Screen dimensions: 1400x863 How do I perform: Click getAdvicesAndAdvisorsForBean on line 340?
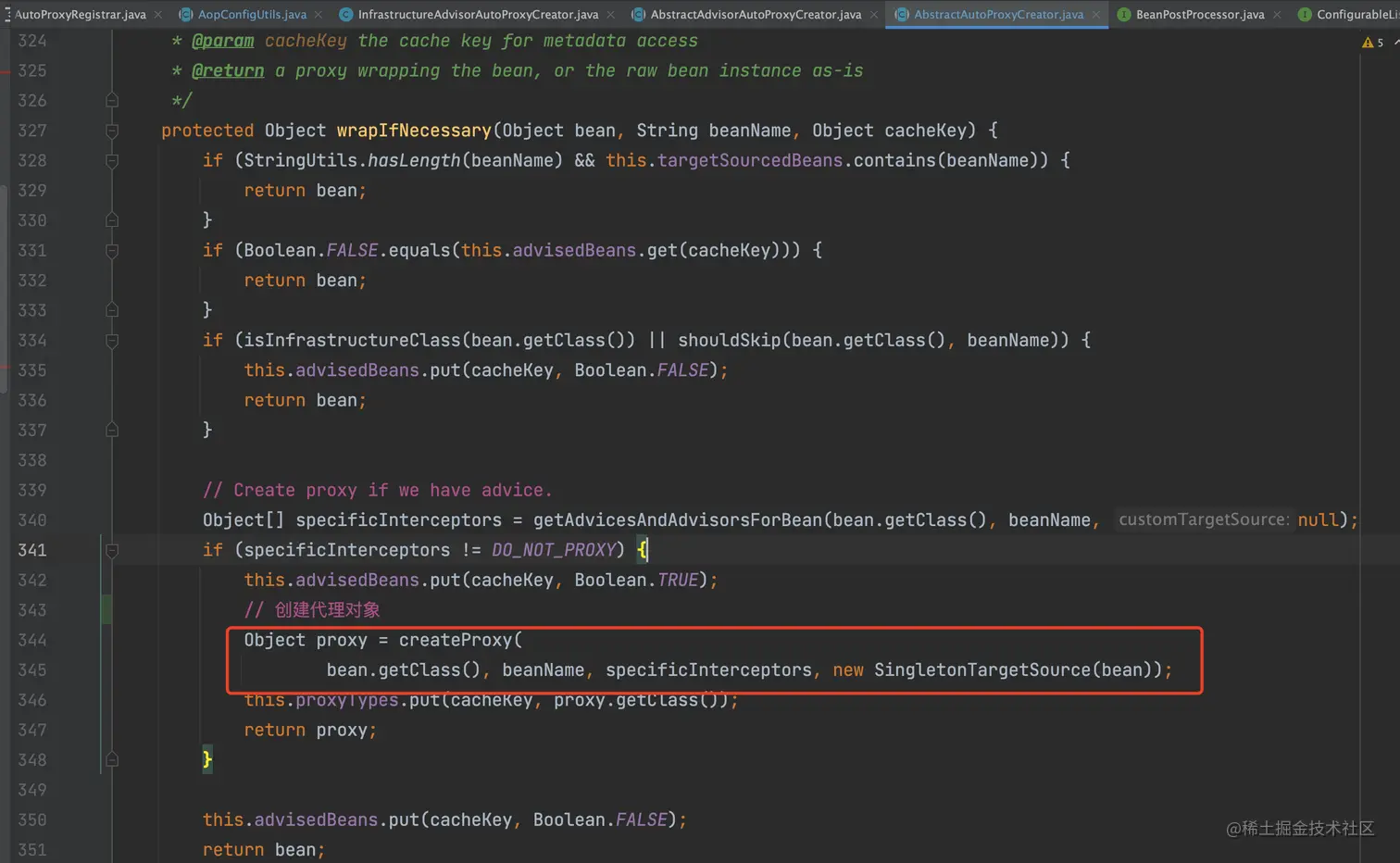click(x=678, y=520)
